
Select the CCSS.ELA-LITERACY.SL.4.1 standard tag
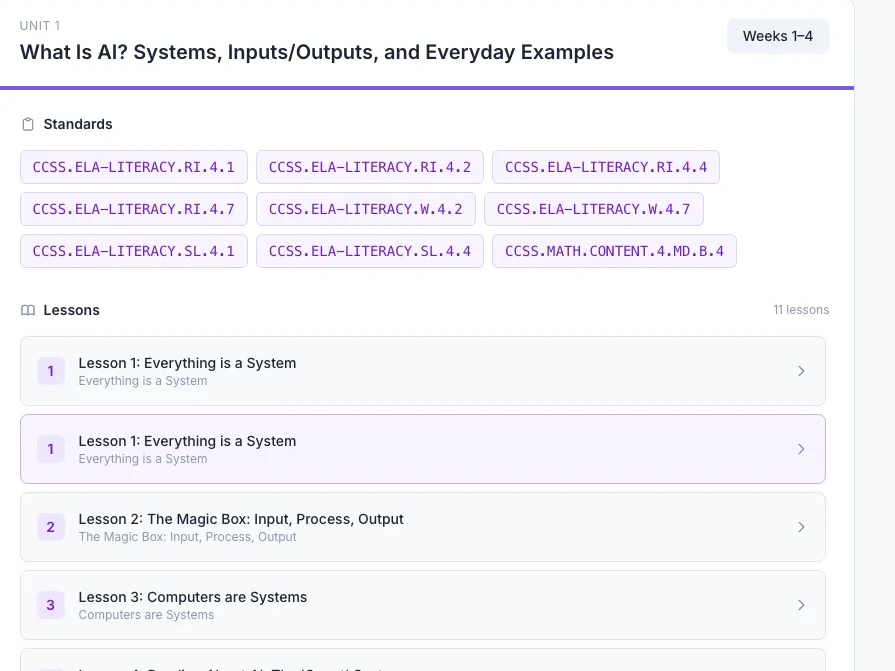click(134, 251)
